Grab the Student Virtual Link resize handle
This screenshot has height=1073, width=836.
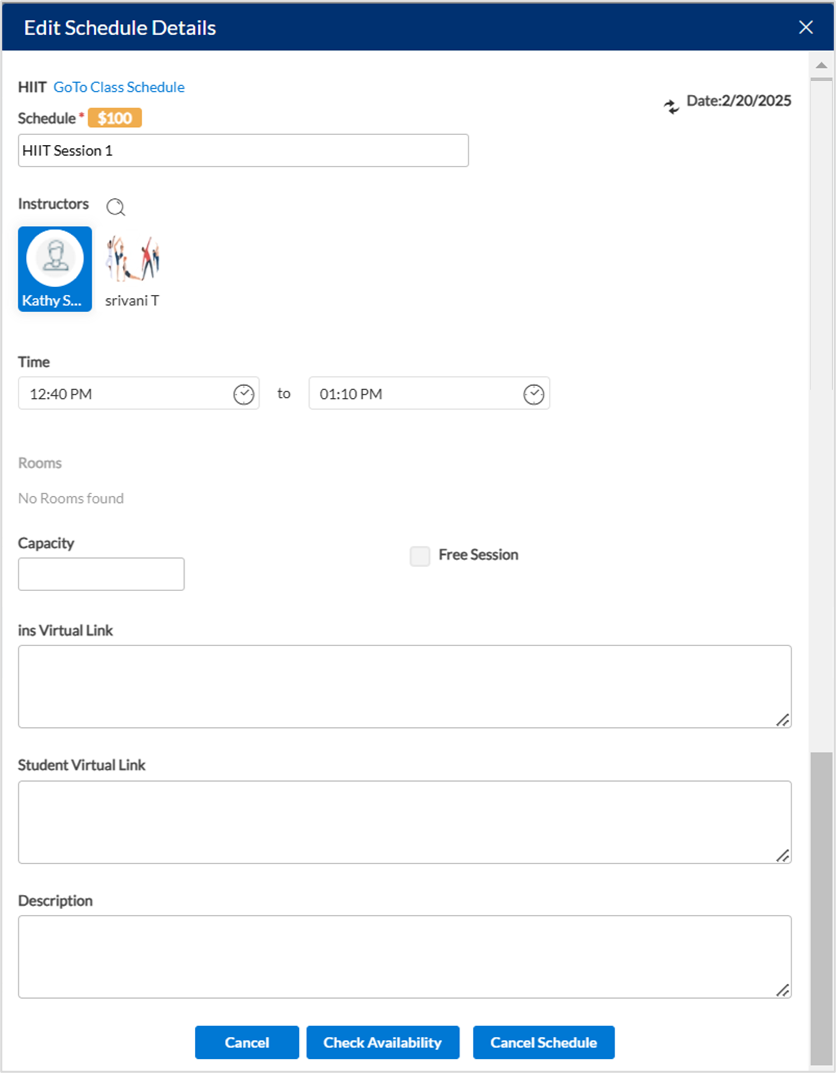point(783,855)
